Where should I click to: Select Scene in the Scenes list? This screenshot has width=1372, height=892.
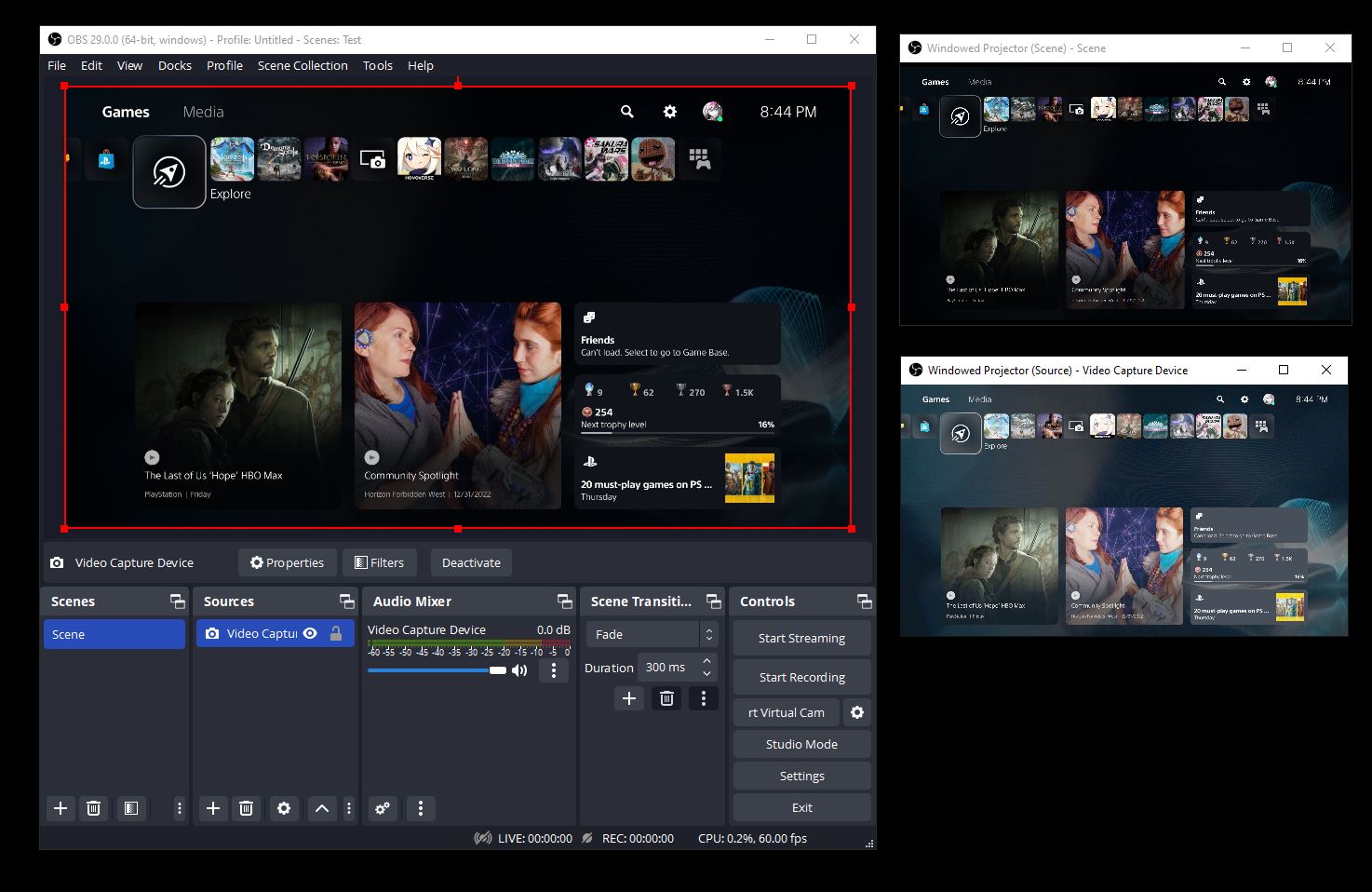click(114, 634)
